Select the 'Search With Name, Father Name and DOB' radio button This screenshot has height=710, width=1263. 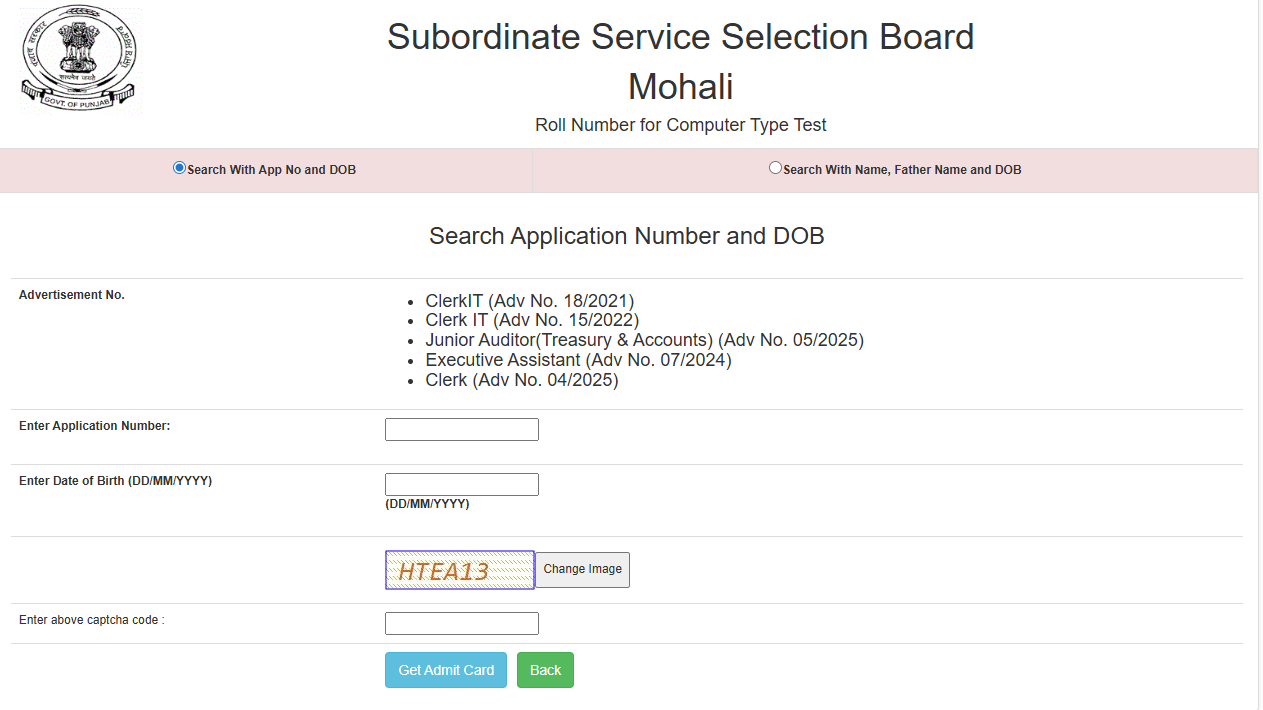pyautogui.click(x=775, y=168)
